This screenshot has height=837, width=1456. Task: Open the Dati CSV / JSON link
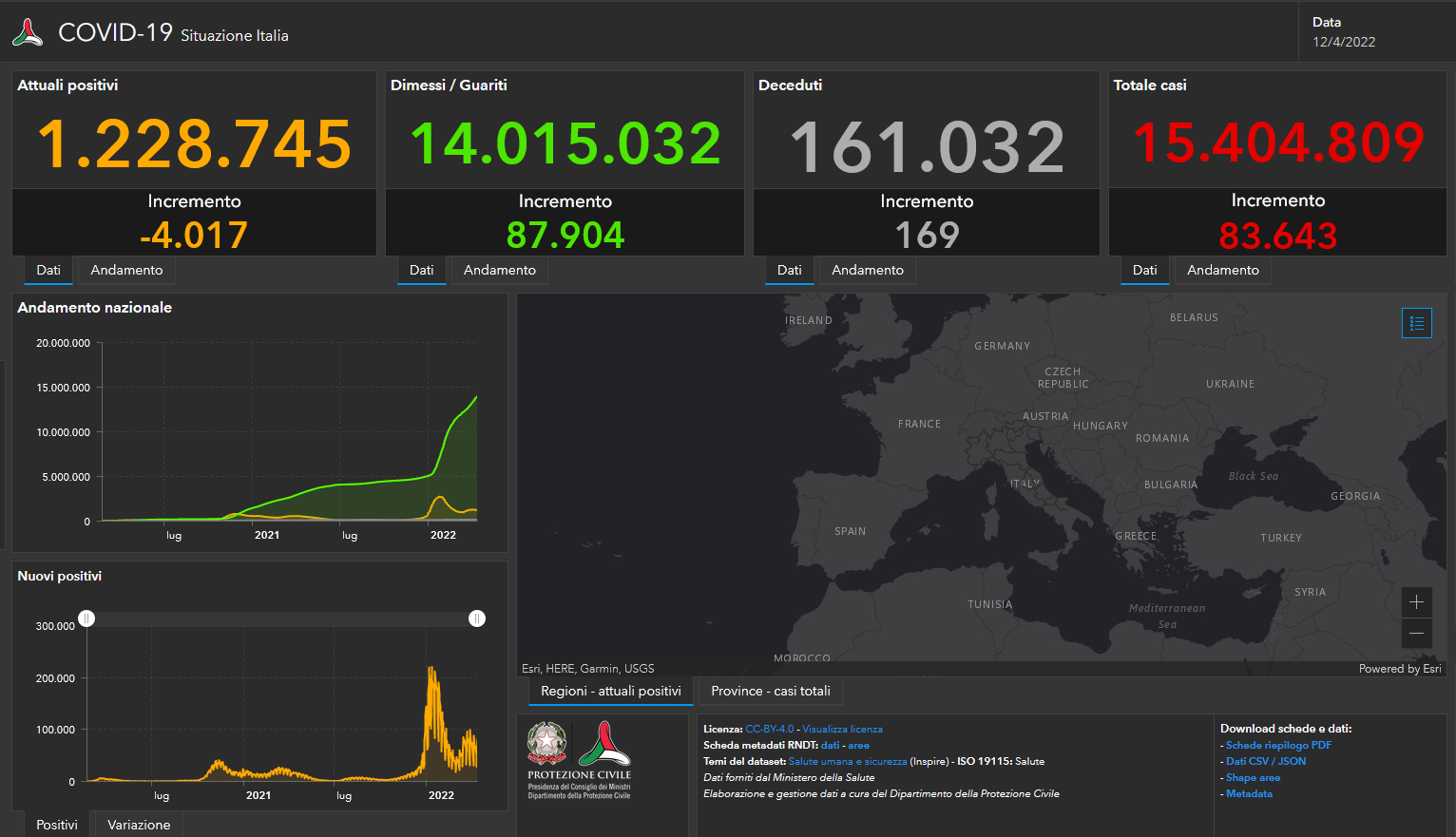[x=1265, y=761]
